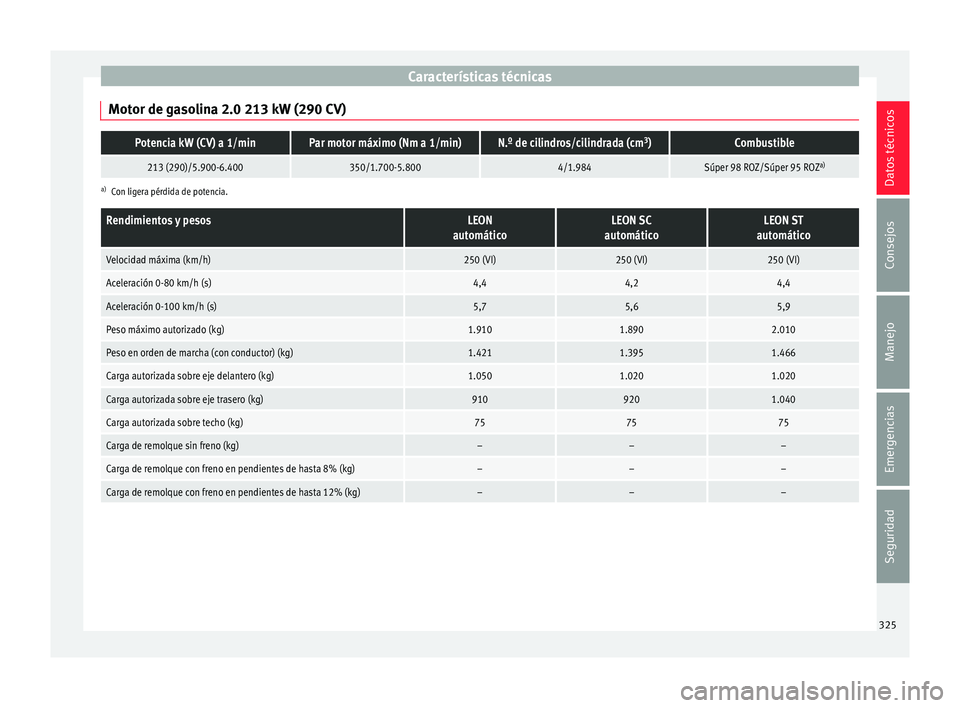Click the Par motor máximo column header
This screenshot has width=960, height=708.
click(385, 143)
